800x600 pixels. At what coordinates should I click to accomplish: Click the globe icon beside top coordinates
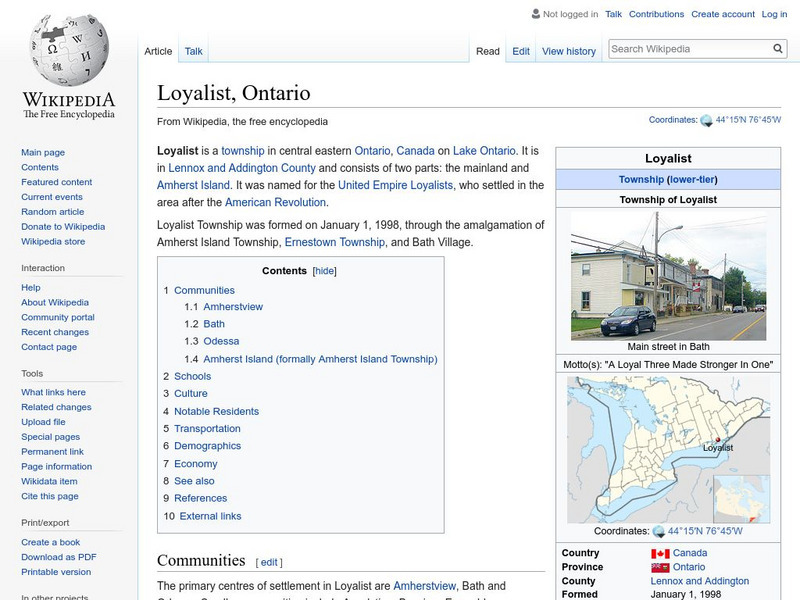click(706, 120)
